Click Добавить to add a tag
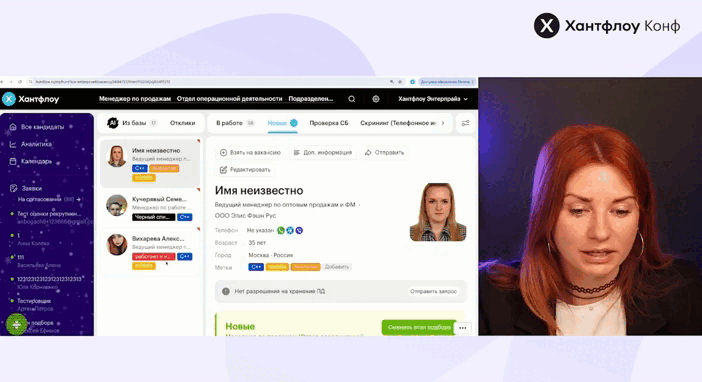Viewport: 702px width, 382px height. click(337, 267)
